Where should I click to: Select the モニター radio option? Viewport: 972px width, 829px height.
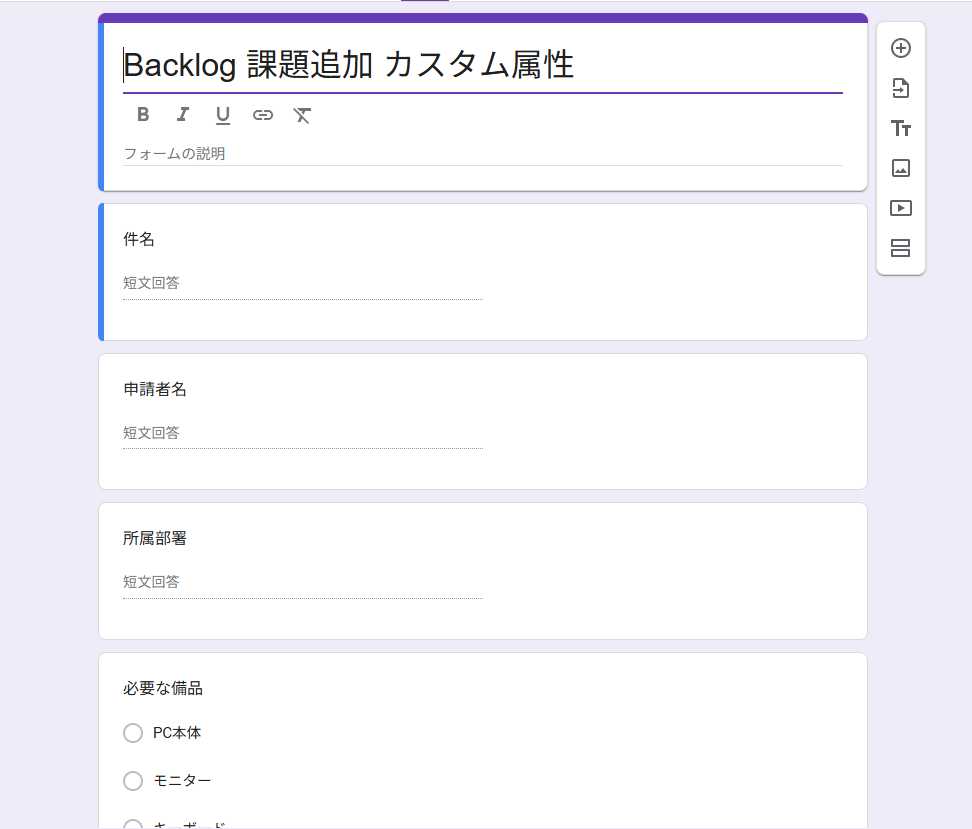tap(133, 781)
